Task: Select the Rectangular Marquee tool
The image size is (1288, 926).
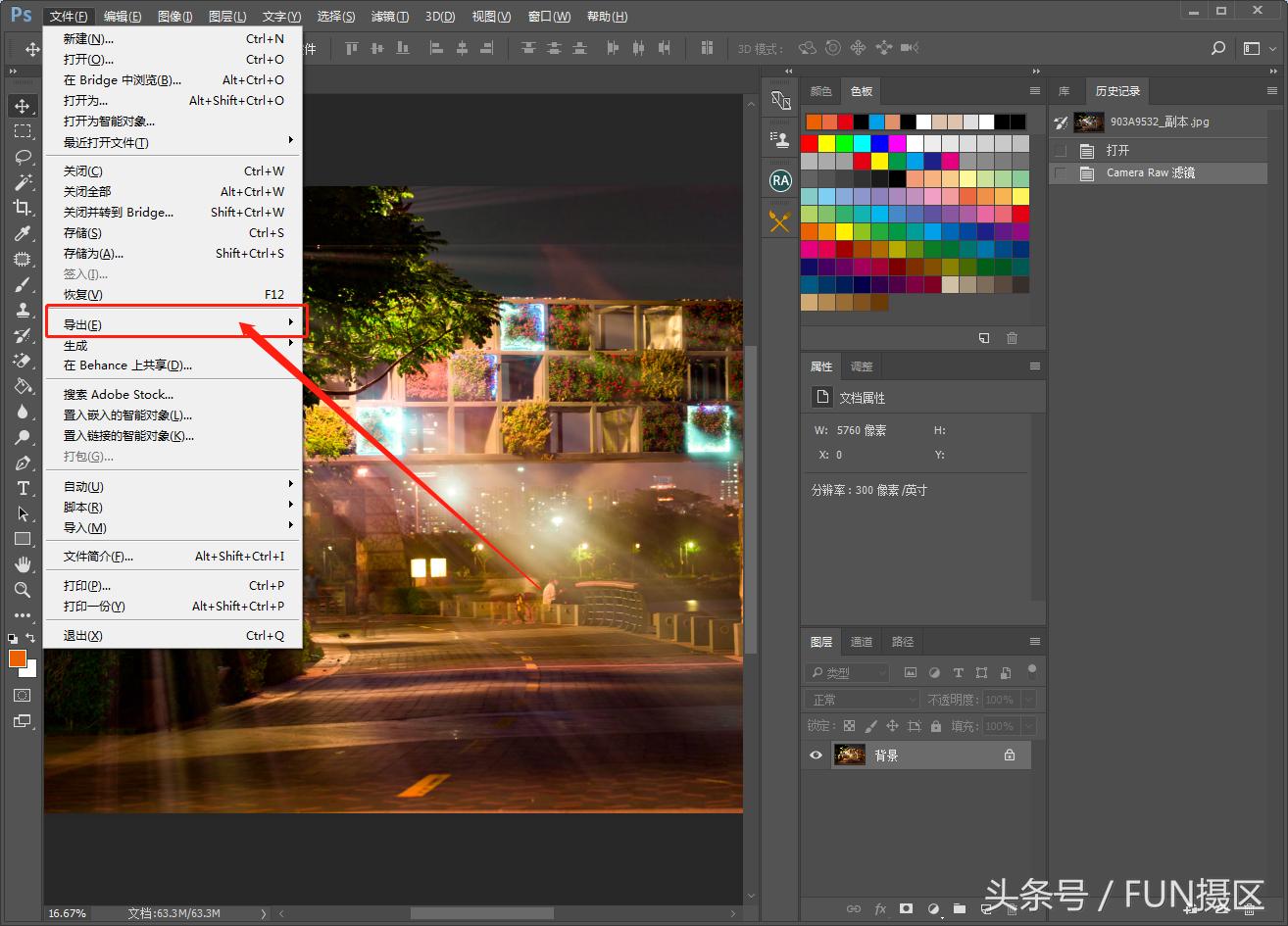Action: [x=22, y=131]
